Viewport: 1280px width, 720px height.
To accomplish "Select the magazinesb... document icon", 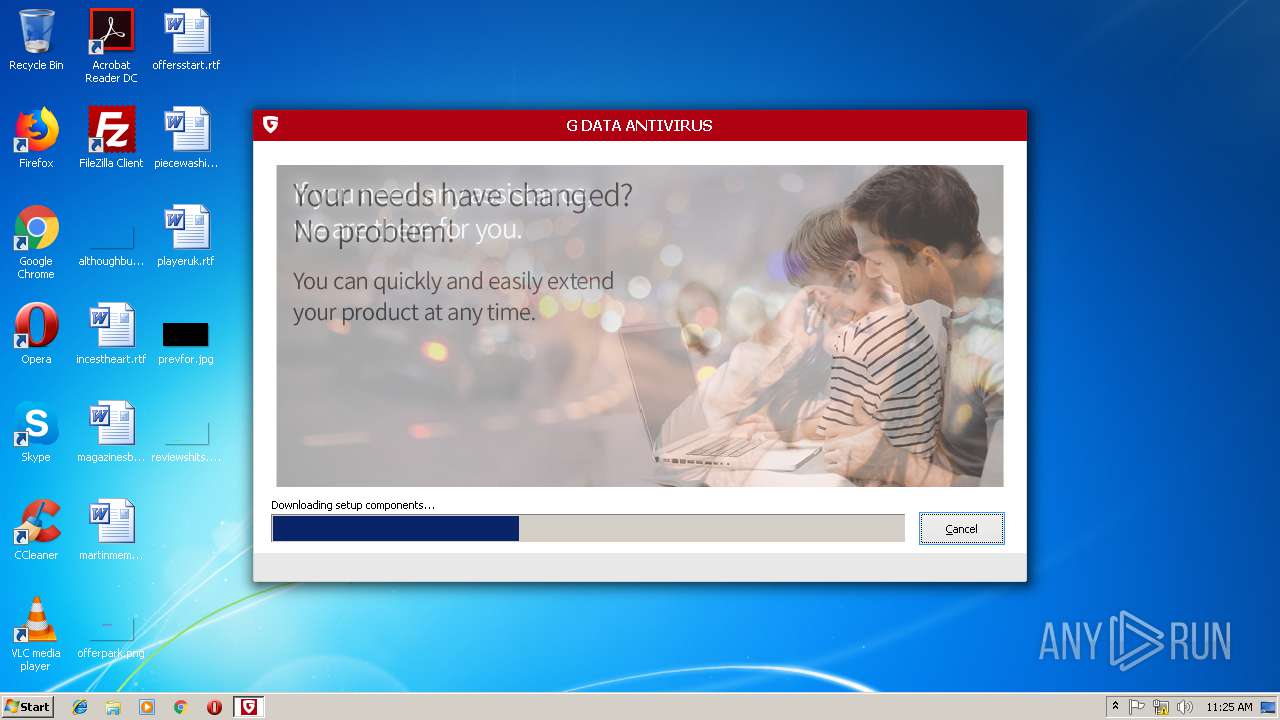I will click(x=111, y=432).
